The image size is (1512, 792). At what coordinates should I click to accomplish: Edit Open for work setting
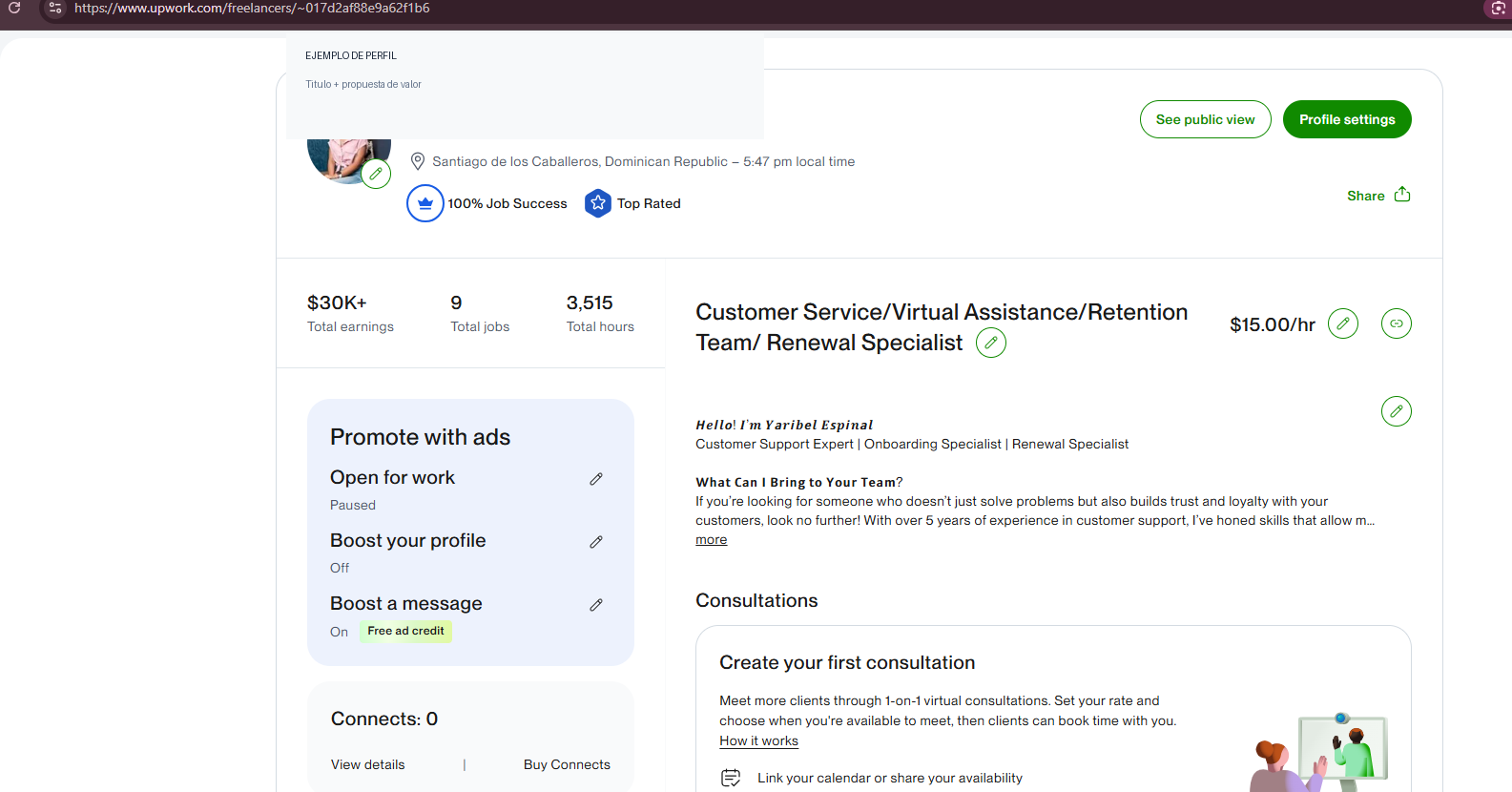596,479
